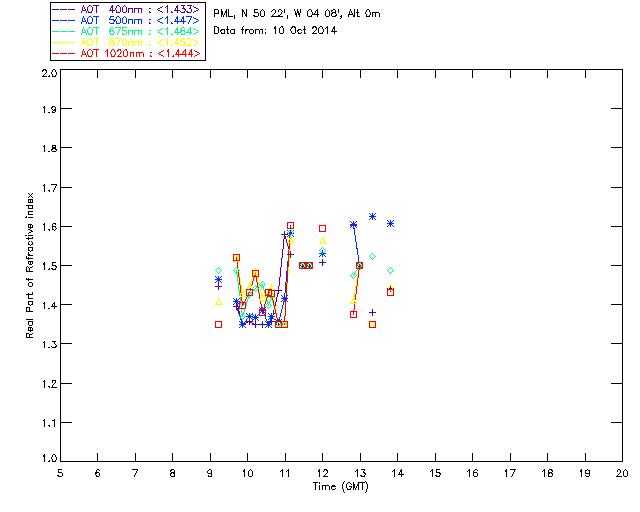Click the 2.0 value on the y-axis
Viewport: 640px width, 512px height.
coord(50,73)
